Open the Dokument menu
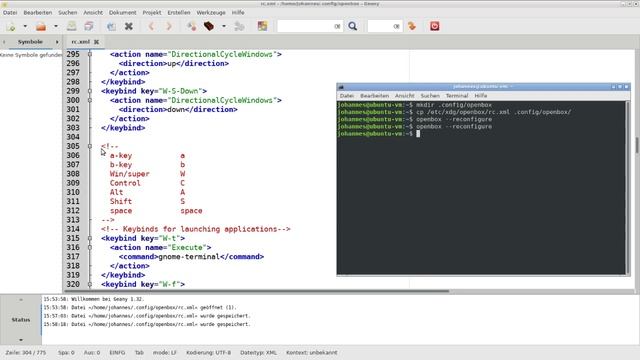The height and width of the screenshot is (360, 640). (x=122, y=13)
